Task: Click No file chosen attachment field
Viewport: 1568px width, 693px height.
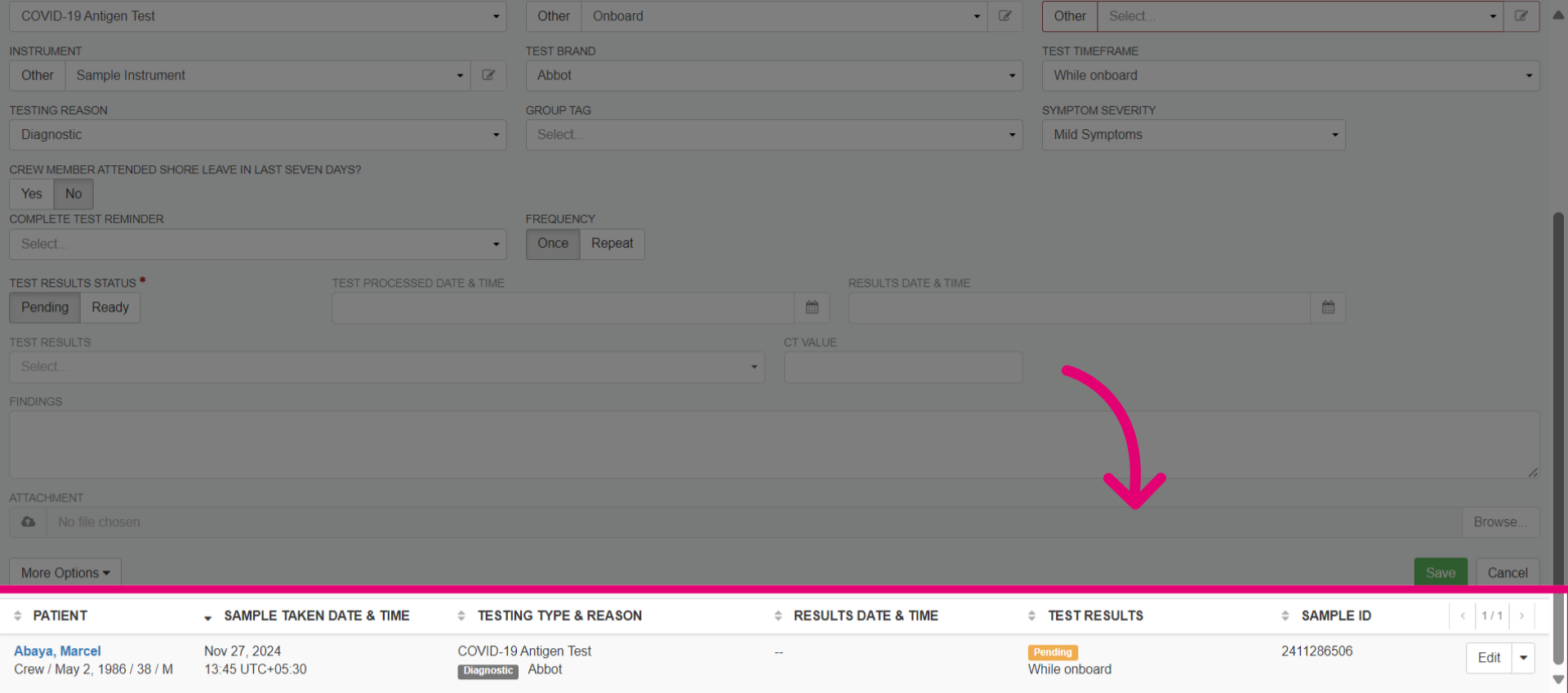Action: (754, 522)
